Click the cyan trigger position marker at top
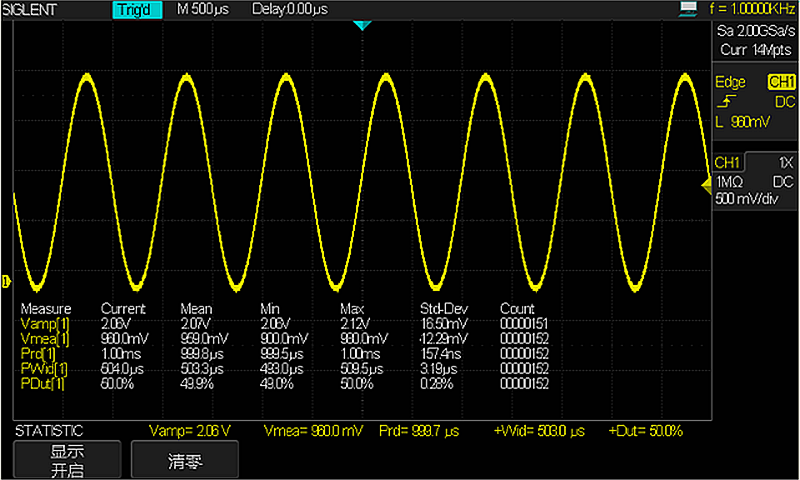 pyautogui.click(x=363, y=25)
